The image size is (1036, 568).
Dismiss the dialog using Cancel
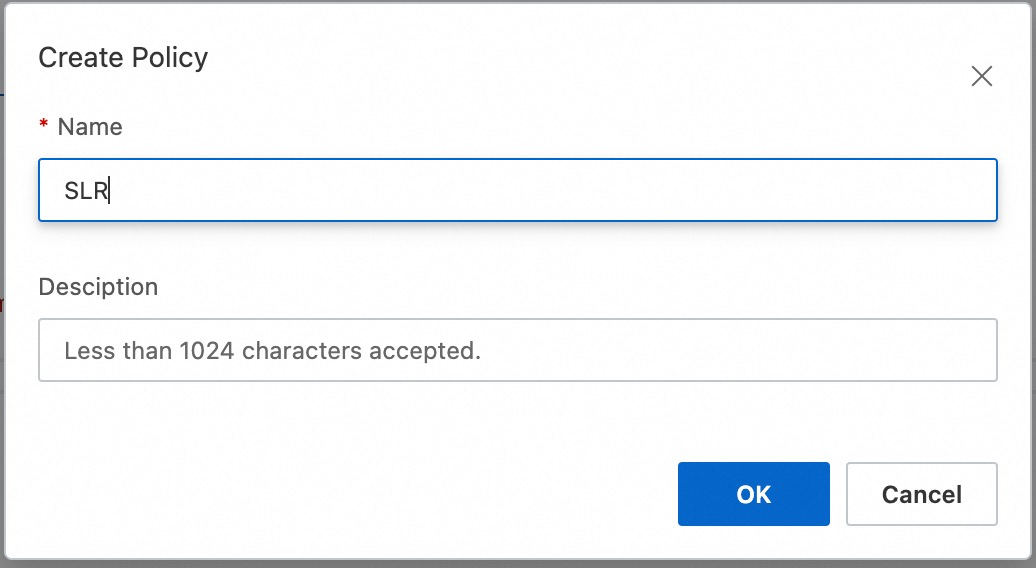(921, 494)
